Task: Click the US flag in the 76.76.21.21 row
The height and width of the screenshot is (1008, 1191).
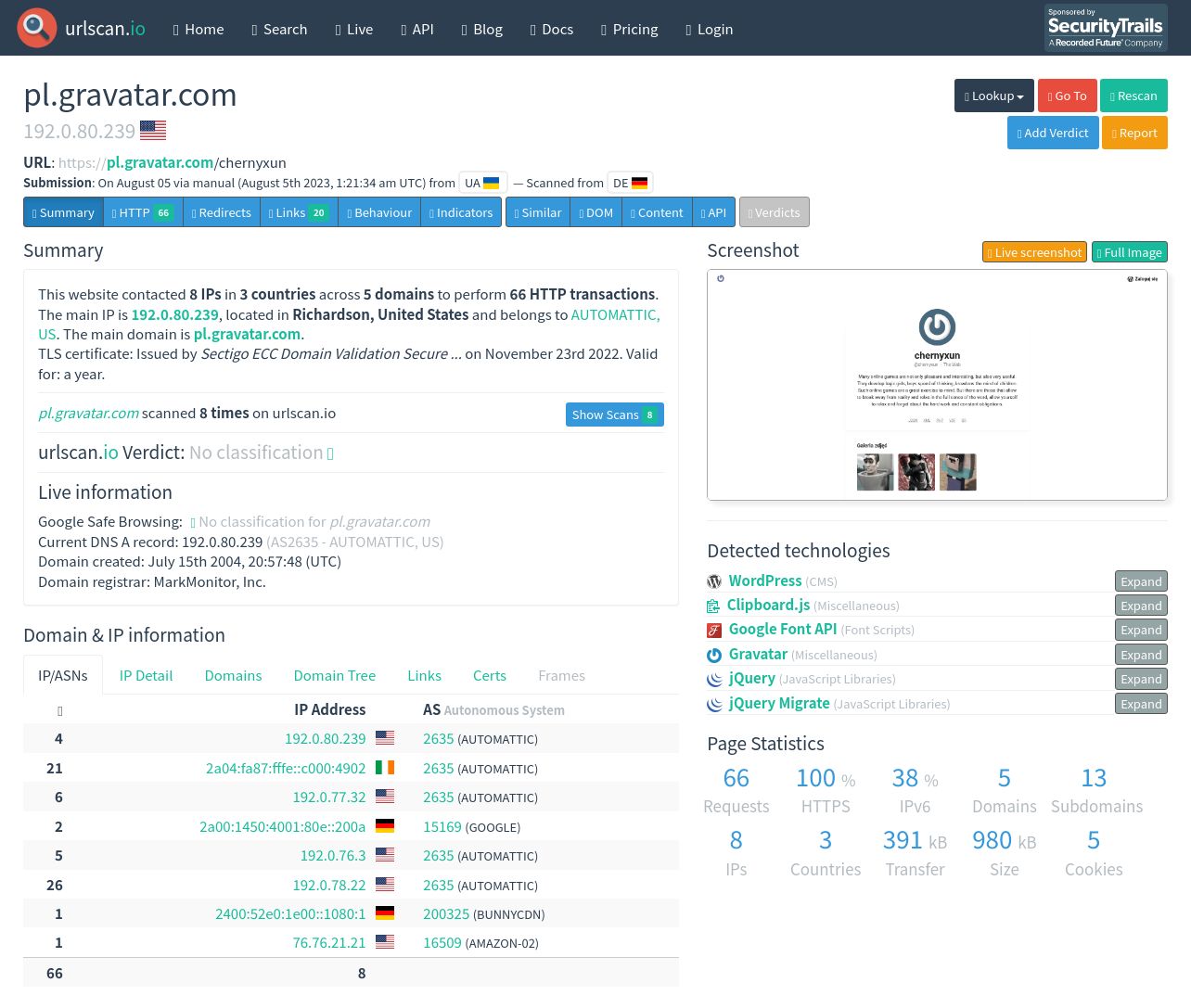Action: tap(385, 942)
